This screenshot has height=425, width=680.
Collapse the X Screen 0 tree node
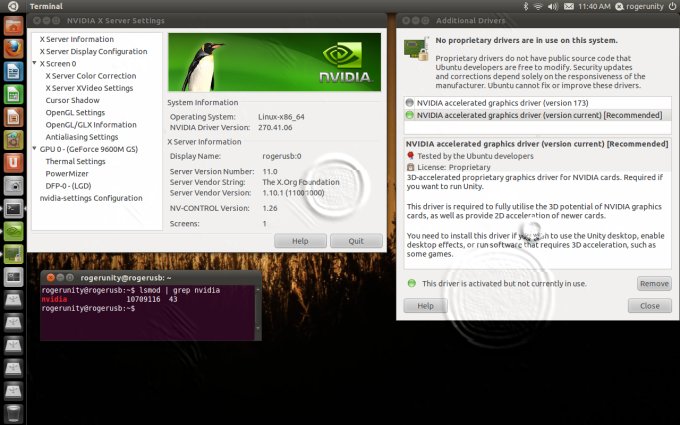[35, 63]
